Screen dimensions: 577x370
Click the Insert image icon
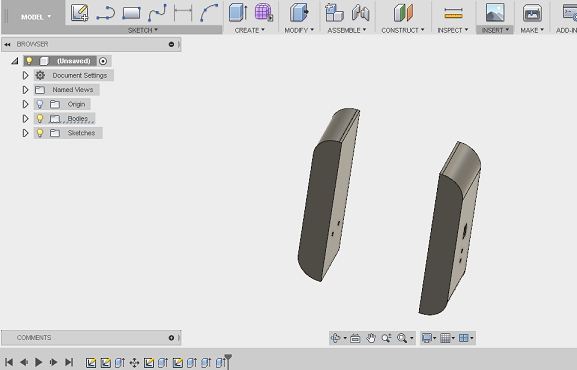[x=495, y=13]
